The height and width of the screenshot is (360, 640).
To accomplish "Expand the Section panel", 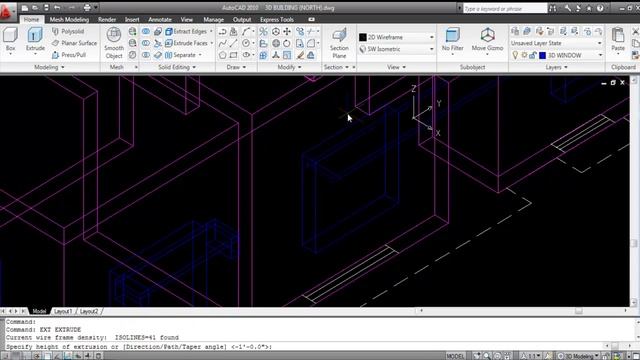I will [x=336, y=67].
